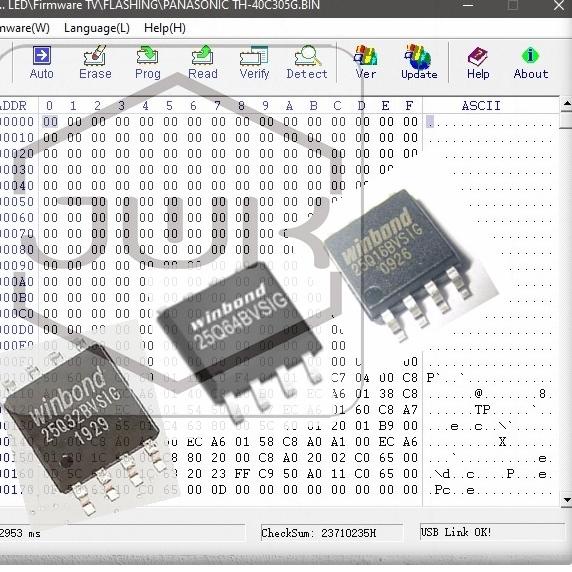Click the close button in the title bar
Image resolution: width=572 pixels, height=572 pixels.
click(559, 5)
